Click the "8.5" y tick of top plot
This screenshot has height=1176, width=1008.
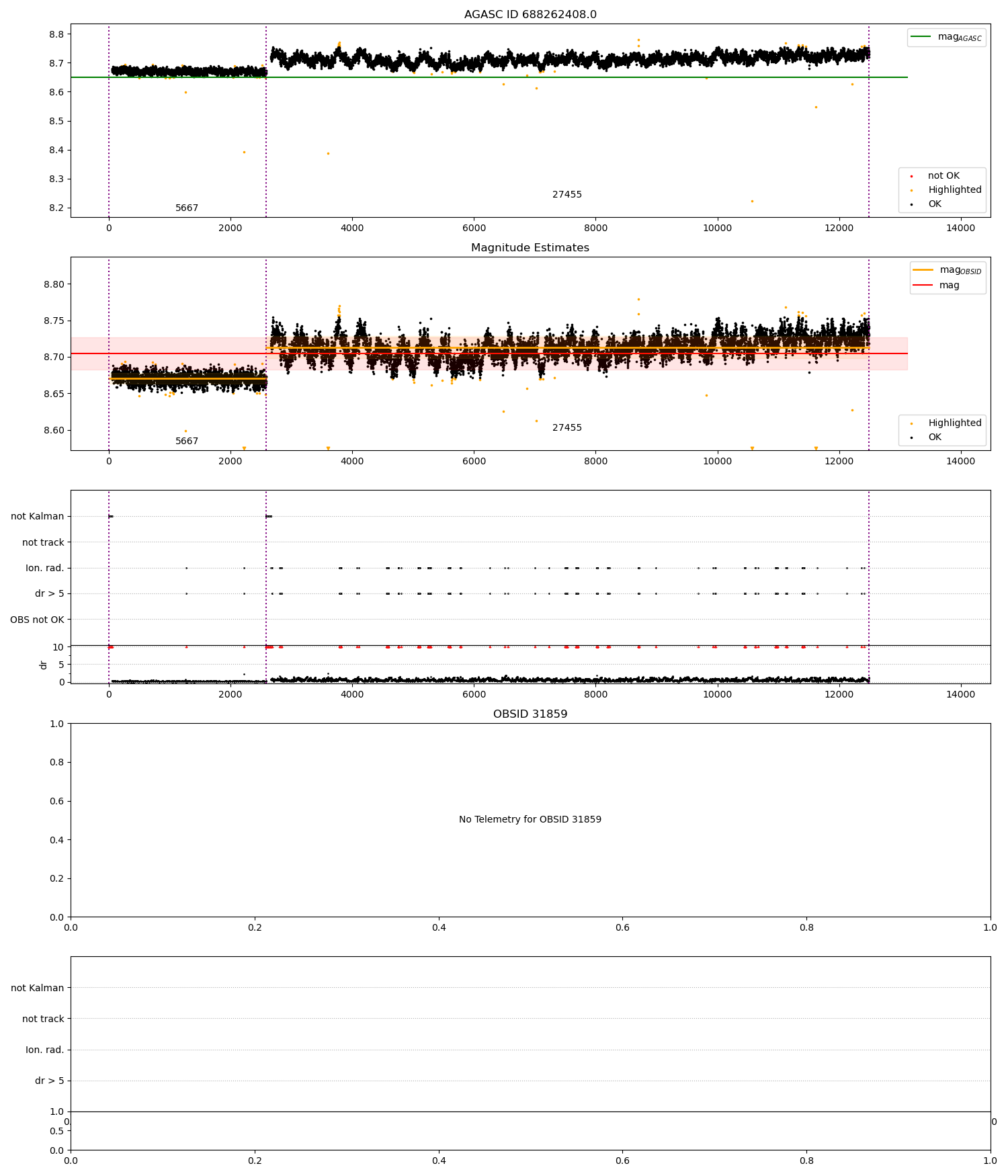click(x=56, y=122)
